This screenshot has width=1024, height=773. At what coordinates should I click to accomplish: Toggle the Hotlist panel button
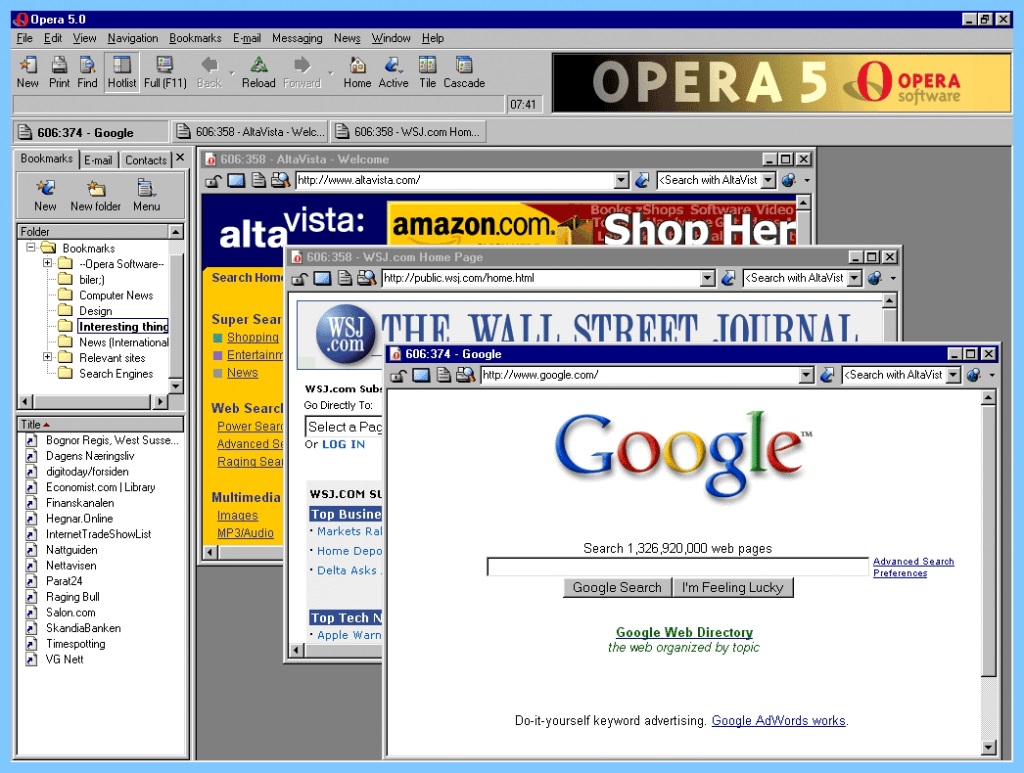(x=121, y=72)
